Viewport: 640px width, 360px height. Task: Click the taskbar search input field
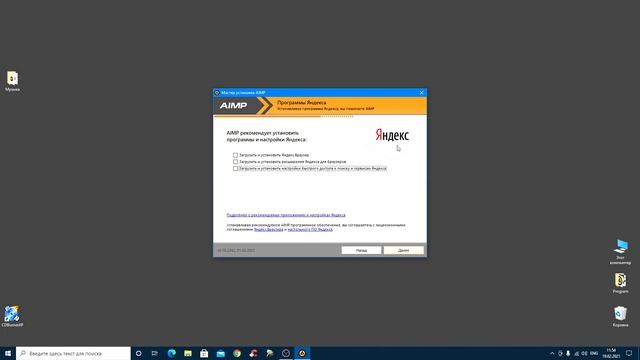point(73,353)
